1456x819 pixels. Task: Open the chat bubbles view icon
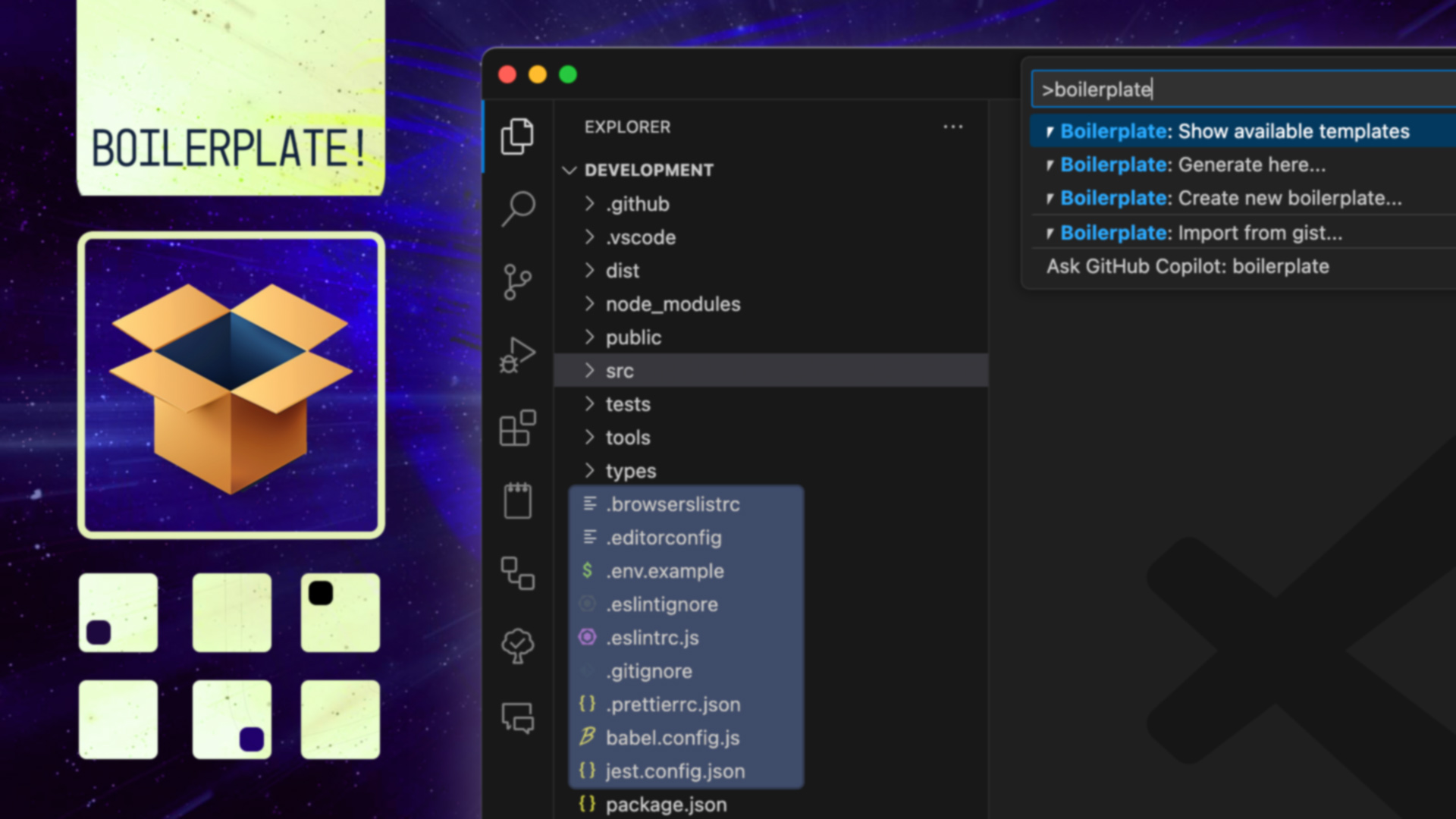point(517,717)
